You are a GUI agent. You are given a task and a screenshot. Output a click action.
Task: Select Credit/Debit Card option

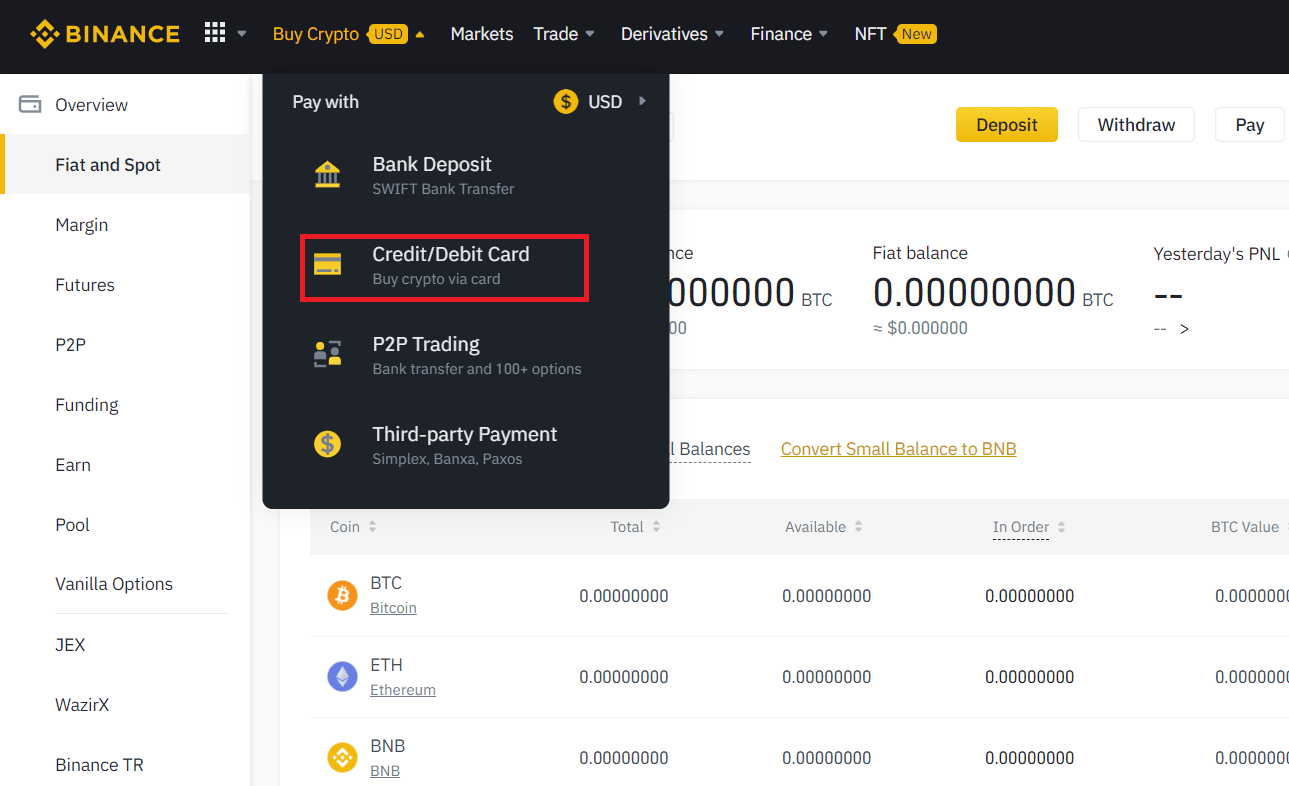coord(445,266)
